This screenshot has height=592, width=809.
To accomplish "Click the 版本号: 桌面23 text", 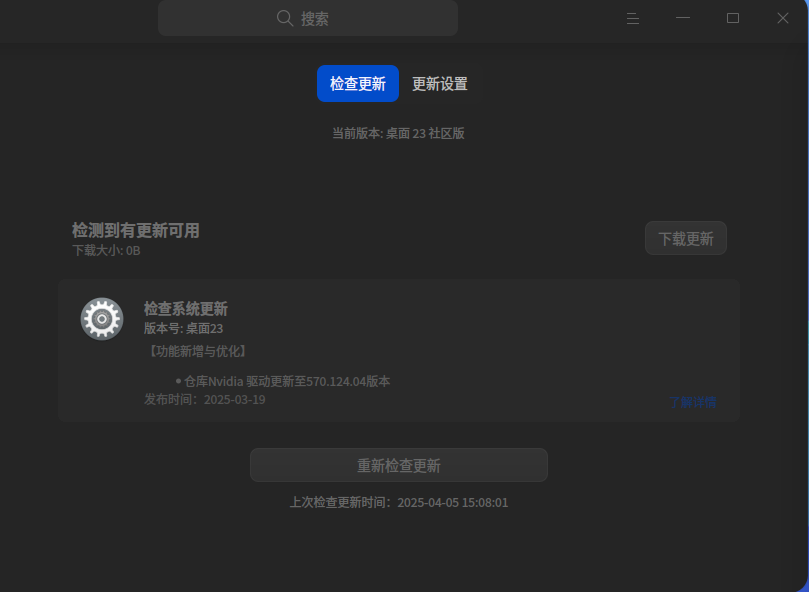I will point(183,328).
